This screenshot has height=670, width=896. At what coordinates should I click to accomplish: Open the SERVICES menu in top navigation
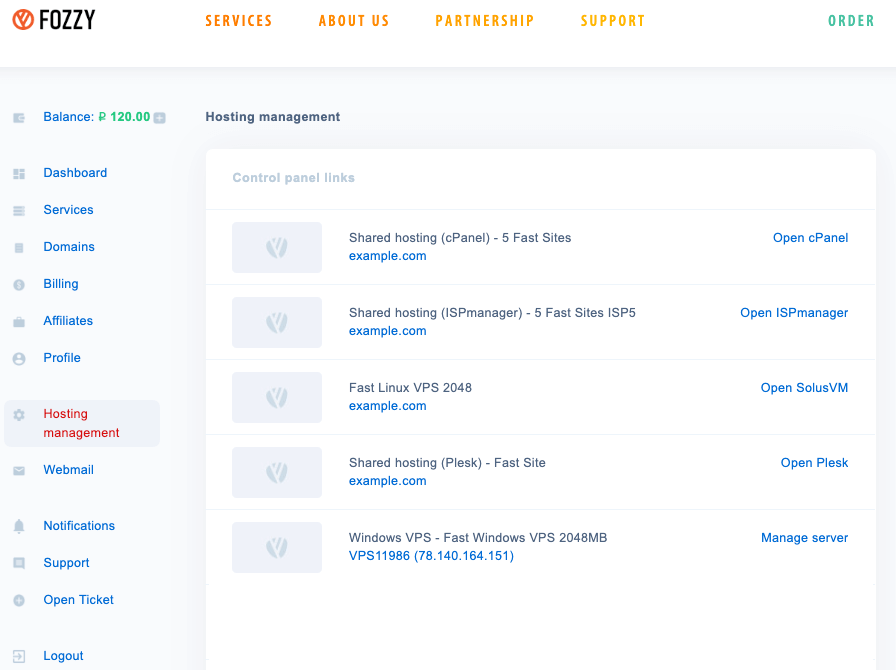tap(239, 21)
